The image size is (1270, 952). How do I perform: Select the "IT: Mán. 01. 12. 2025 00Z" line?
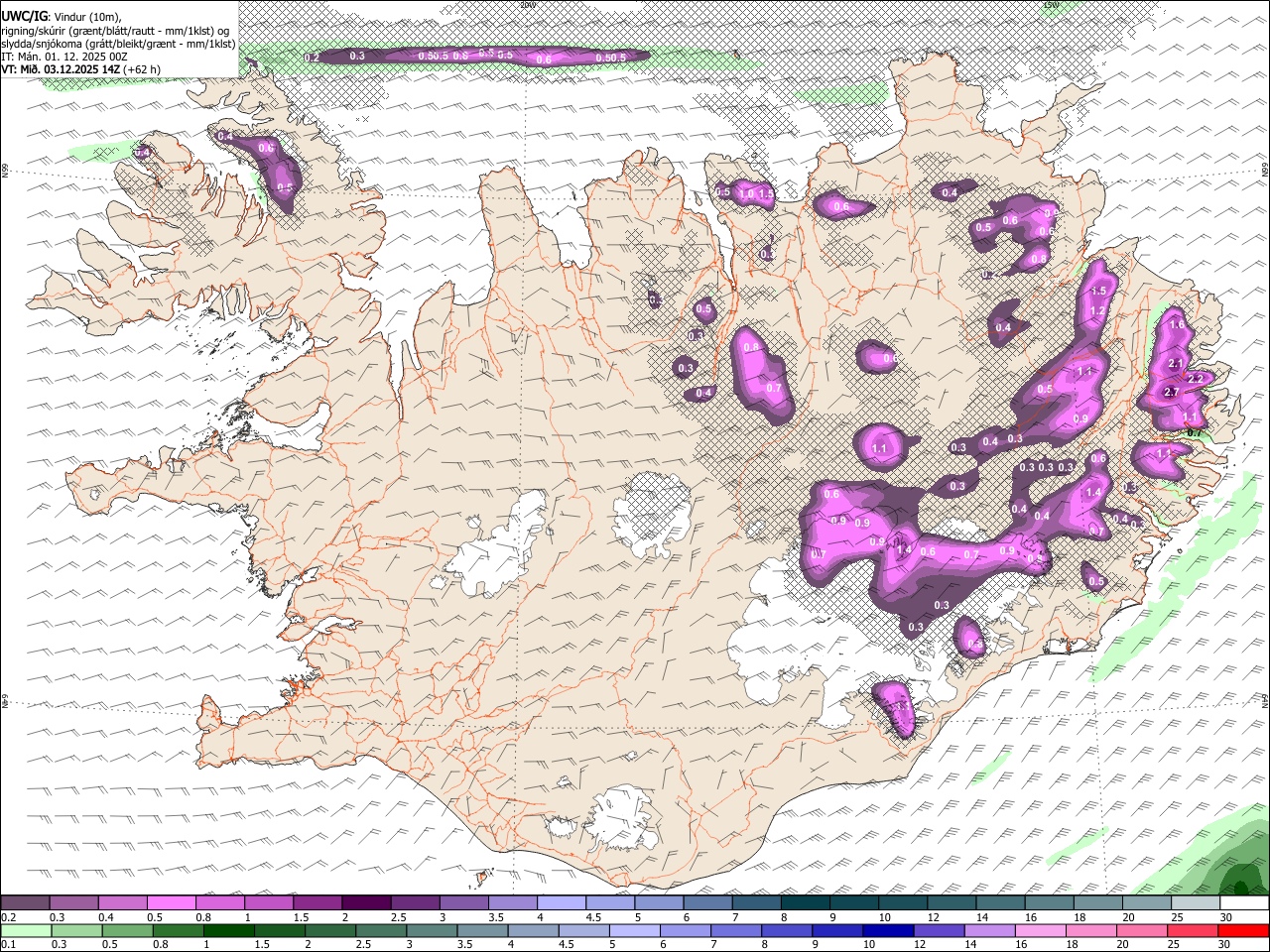tap(64, 57)
